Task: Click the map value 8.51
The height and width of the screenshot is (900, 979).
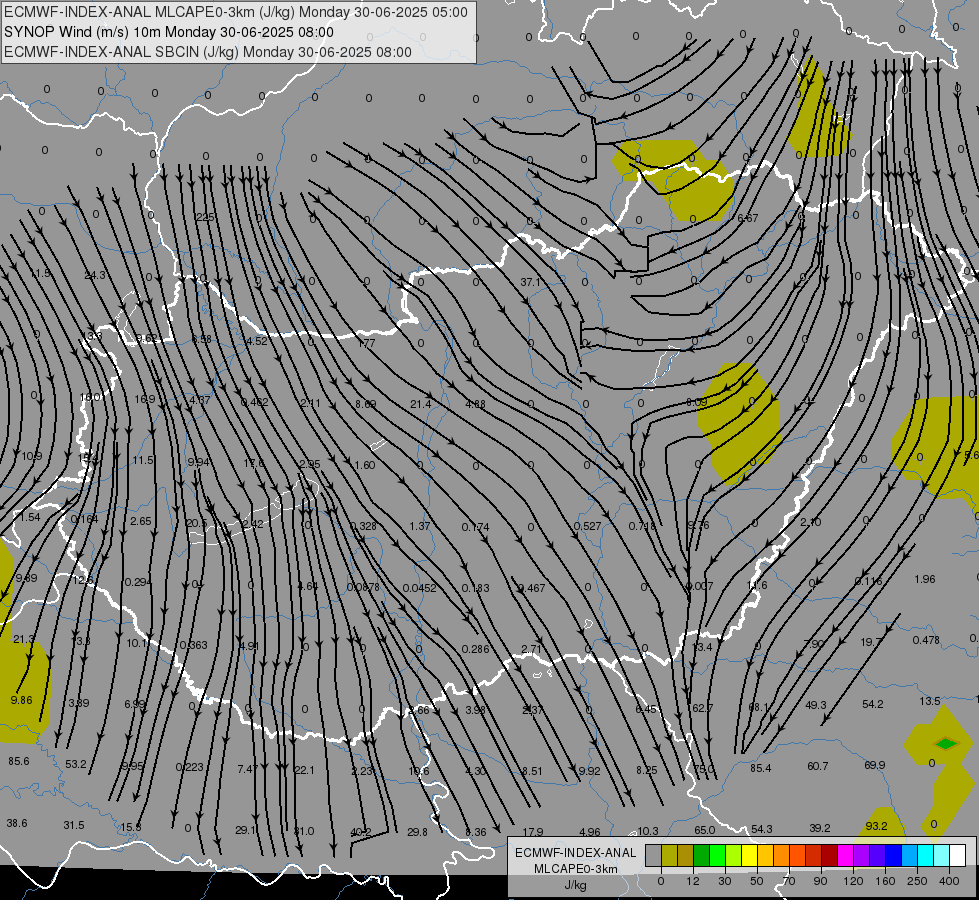Action: pos(532,771)
